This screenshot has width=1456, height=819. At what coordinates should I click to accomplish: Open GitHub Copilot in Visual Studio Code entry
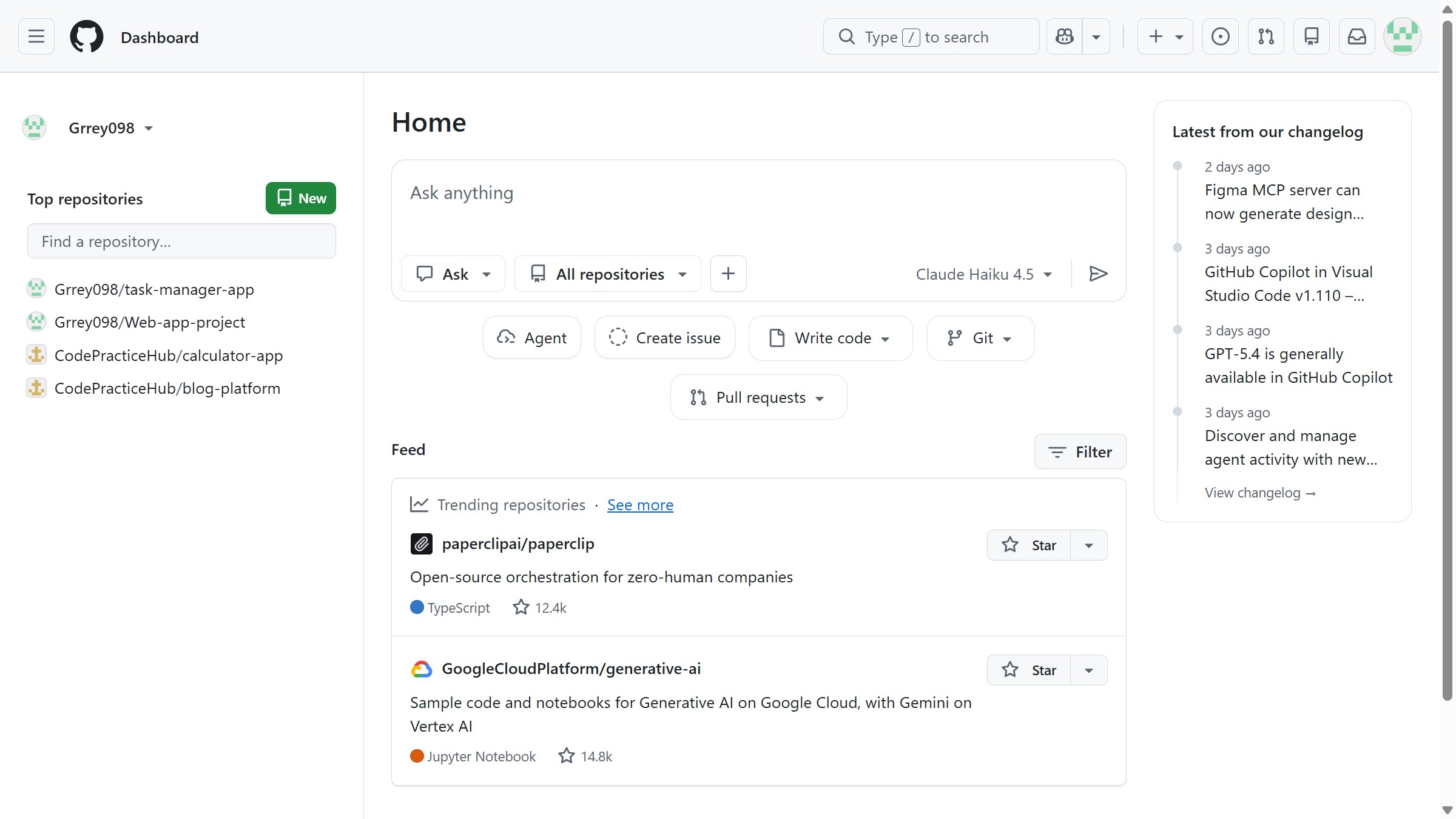1289,284
